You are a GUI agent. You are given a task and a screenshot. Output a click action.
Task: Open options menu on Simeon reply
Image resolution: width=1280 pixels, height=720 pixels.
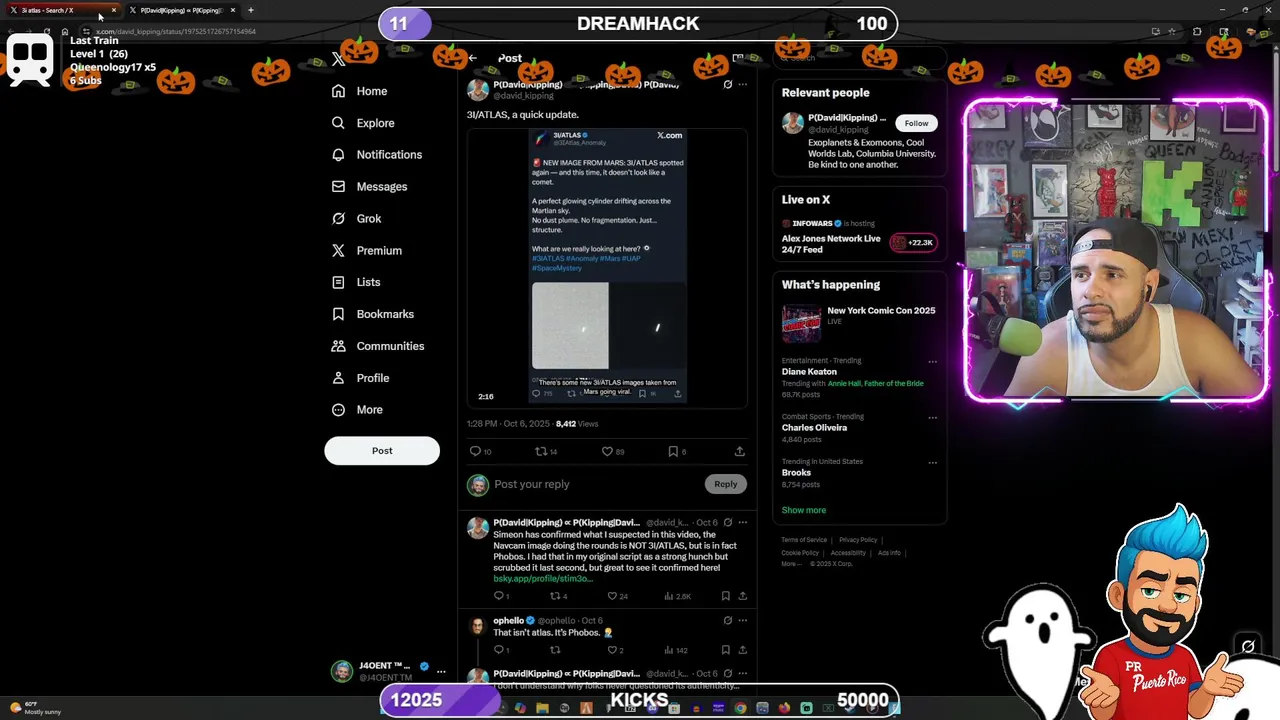pos(742,523)
